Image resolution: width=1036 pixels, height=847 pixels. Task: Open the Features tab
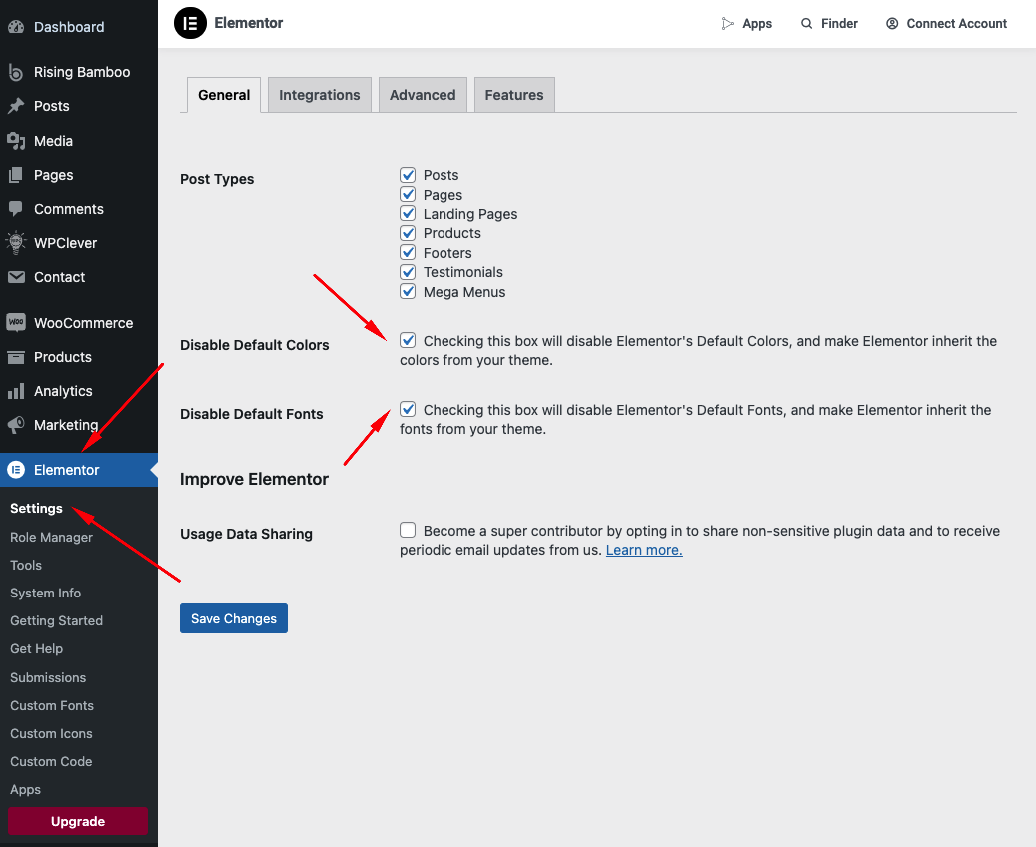pyautogui.click(x=514, y=95)
